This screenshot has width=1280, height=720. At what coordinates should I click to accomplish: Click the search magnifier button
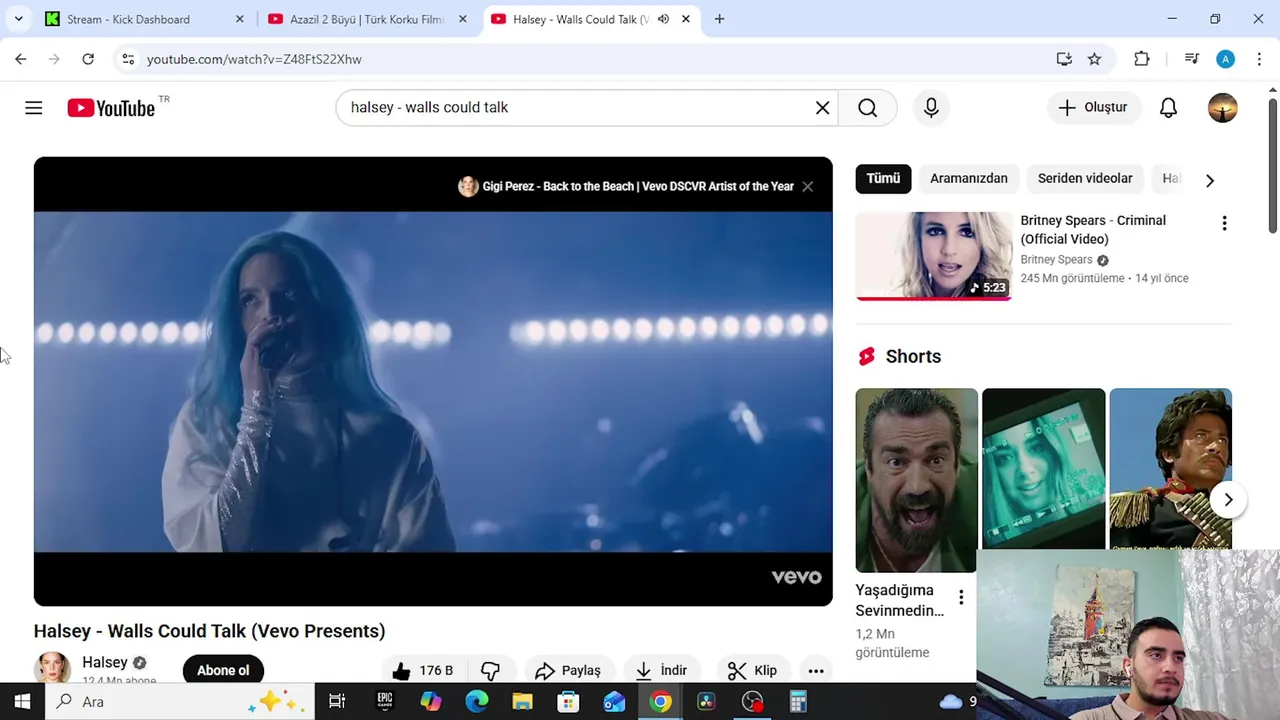tap(867, 108)
